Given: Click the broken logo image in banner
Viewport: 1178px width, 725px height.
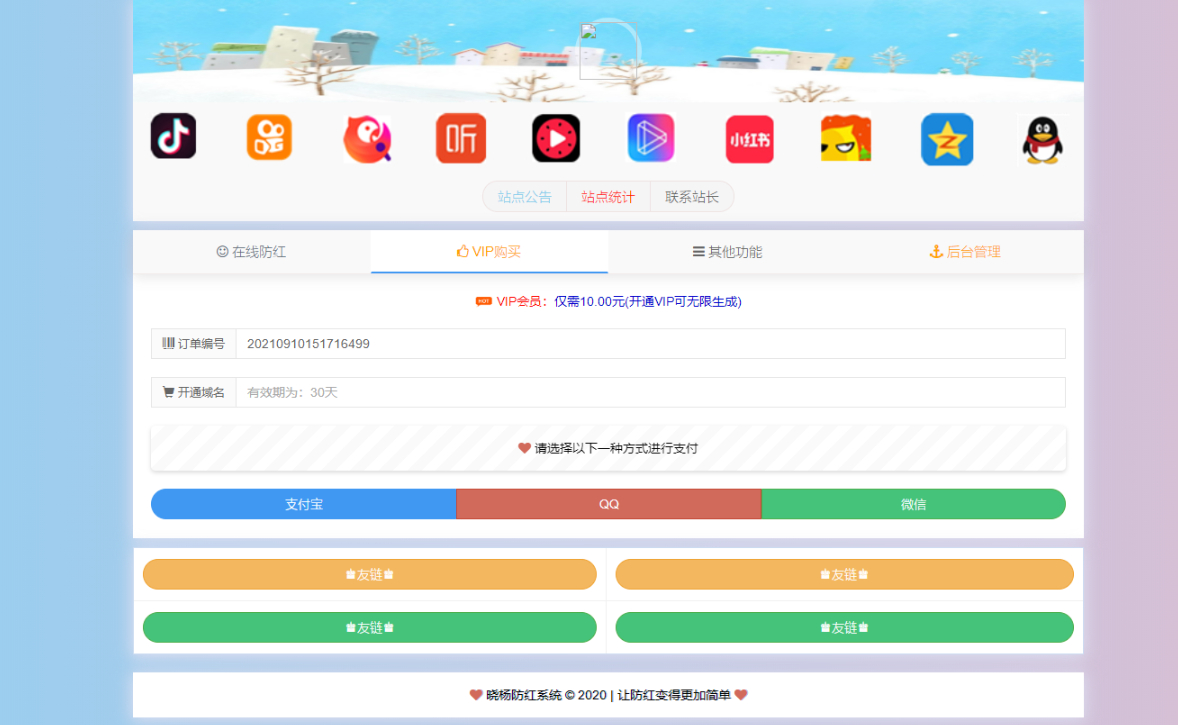Looking at the screenshot, I should tap(608, 50).
